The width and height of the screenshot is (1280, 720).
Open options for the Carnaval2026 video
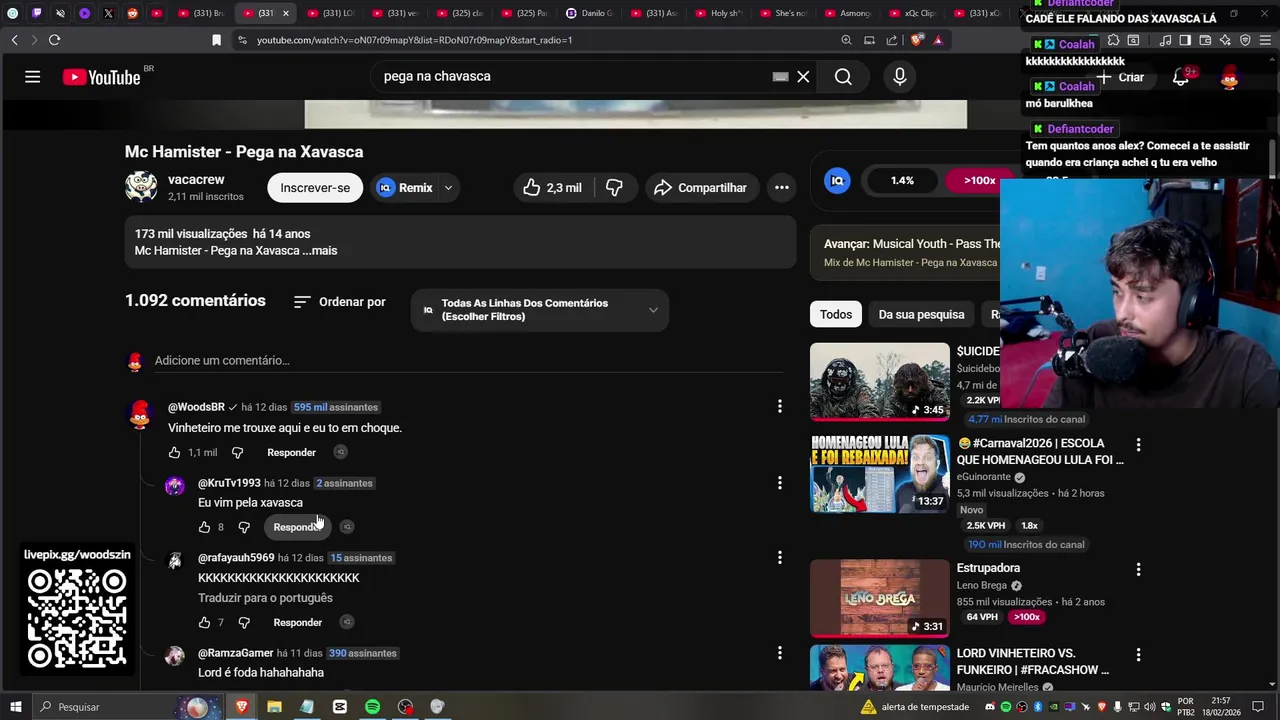[x=1138, y=444]
